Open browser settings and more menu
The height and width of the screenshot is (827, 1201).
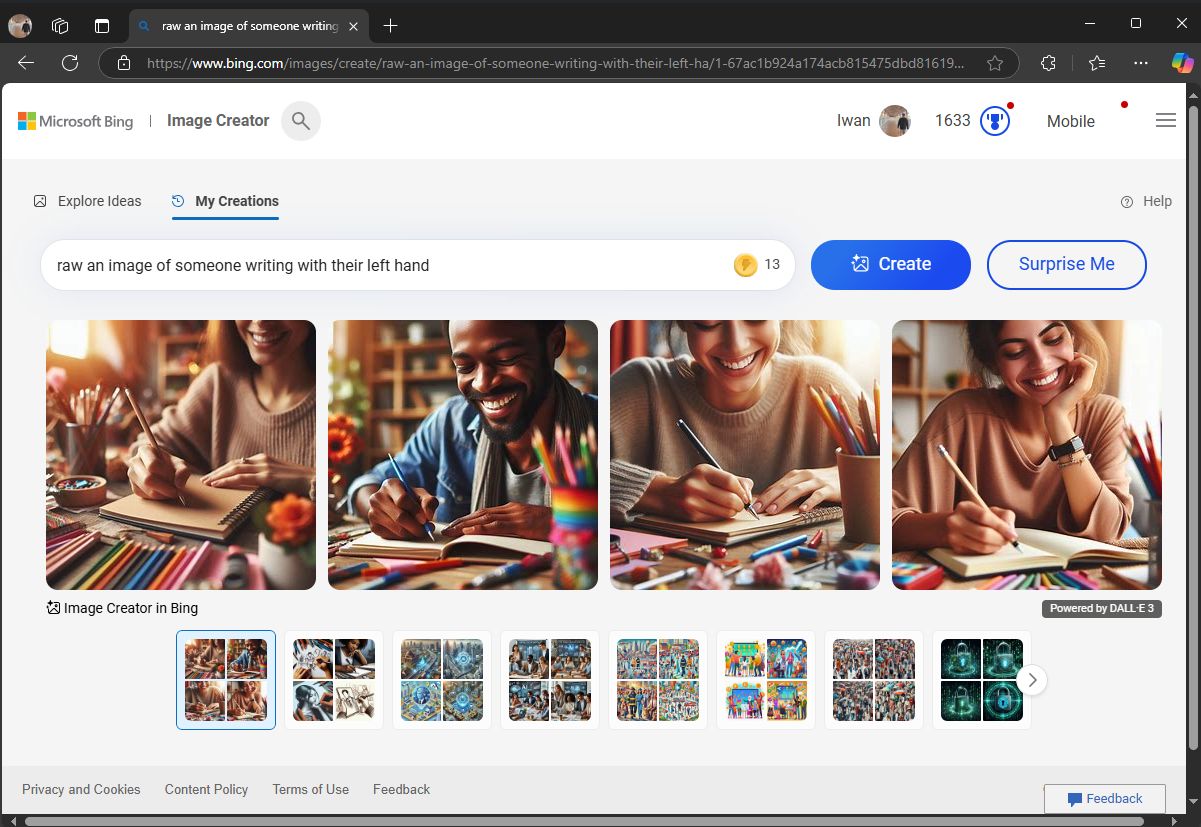pyautogui.click(x=1141, y=63)
